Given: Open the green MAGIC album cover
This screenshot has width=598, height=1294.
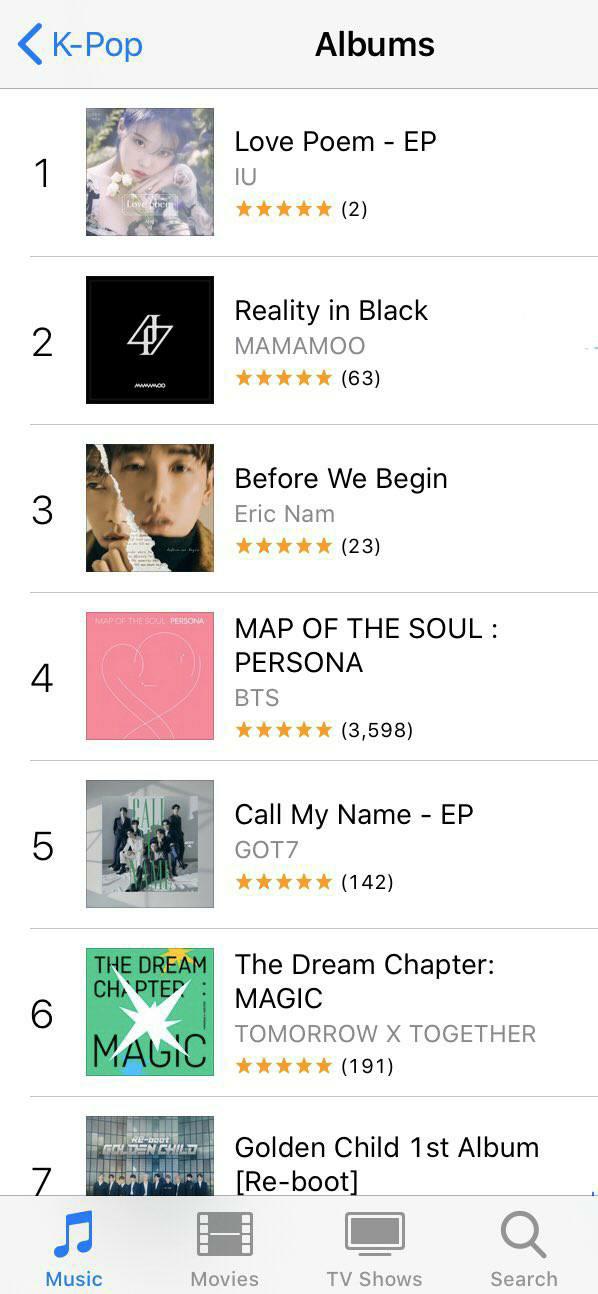Looking at the screenshot, I should [x=150, y=1012].
